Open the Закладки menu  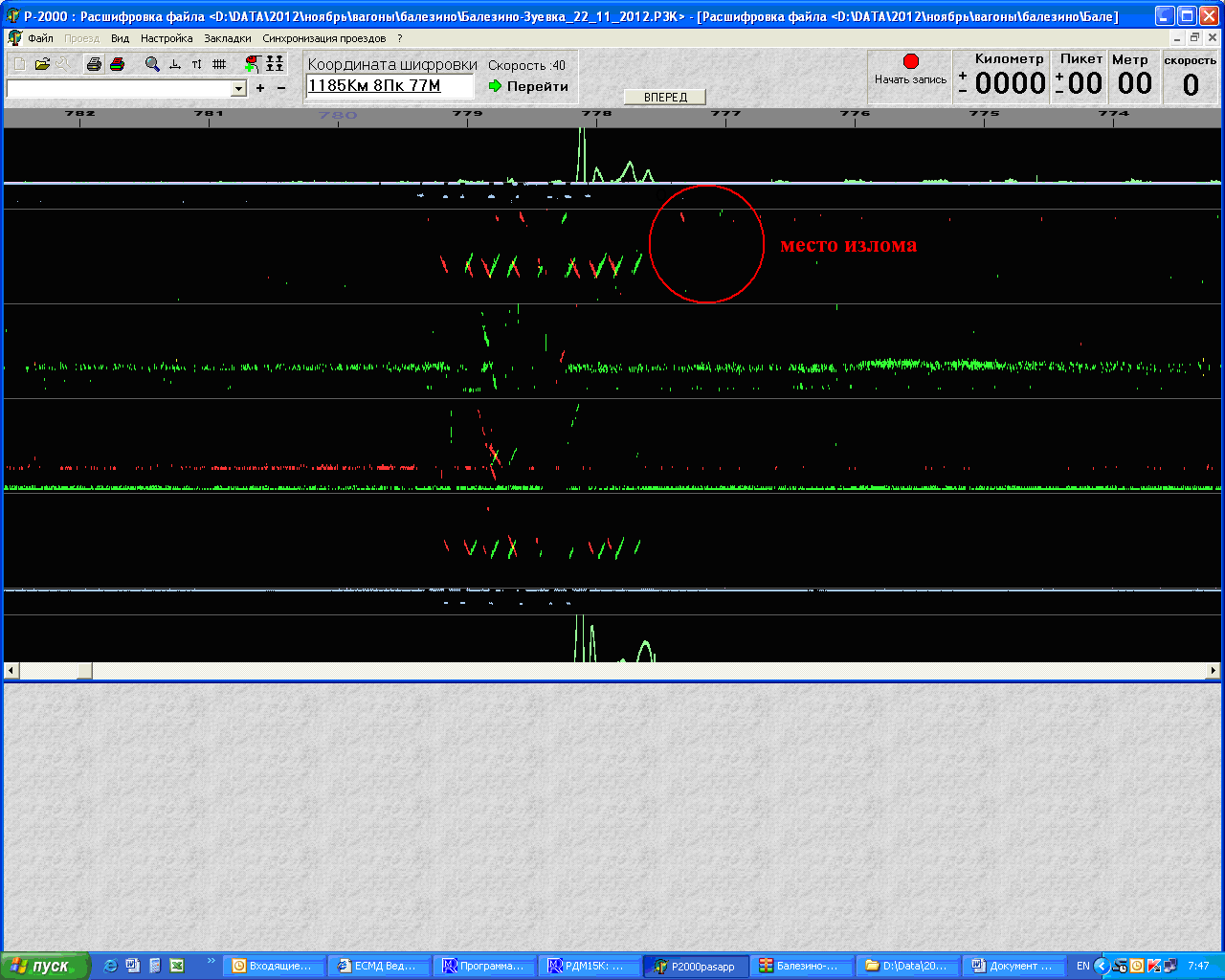(x=228, y=38)
